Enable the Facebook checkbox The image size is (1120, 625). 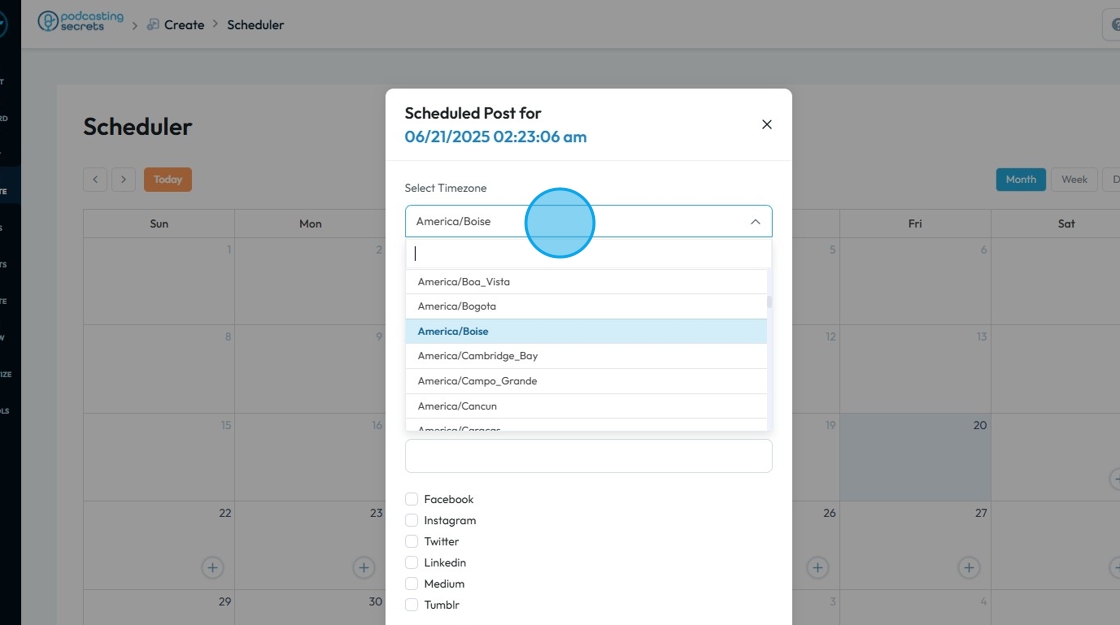411,499
